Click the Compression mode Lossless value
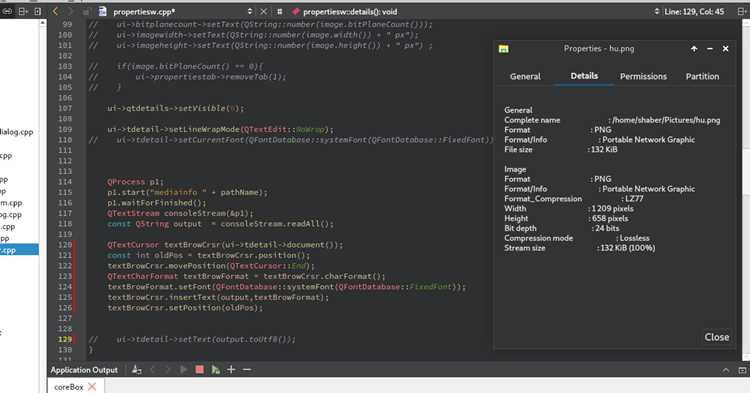The height and width of the screenshot is (393, 750). [634, 238]
